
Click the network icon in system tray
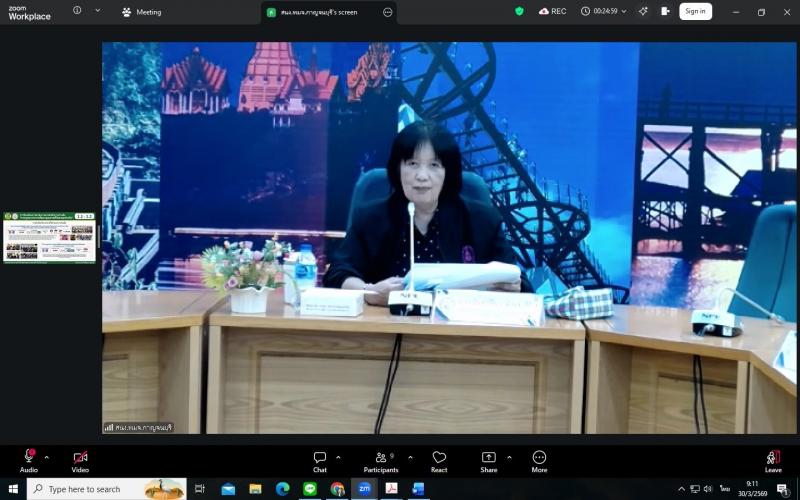pyautogui.click(x=695, y=489)
